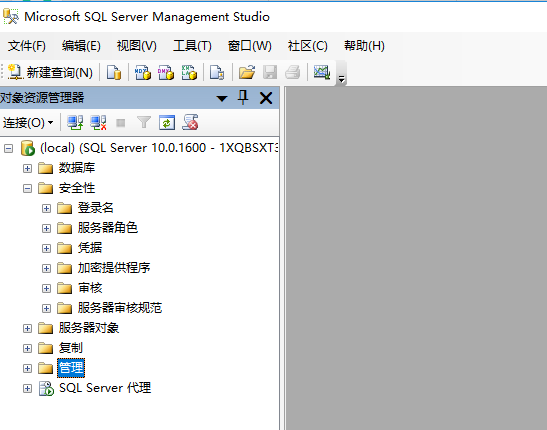Image resolution: width=547 pixels, height=430 pixels.
Task: Click the stop square icon
Action: (x=121, y=123)
